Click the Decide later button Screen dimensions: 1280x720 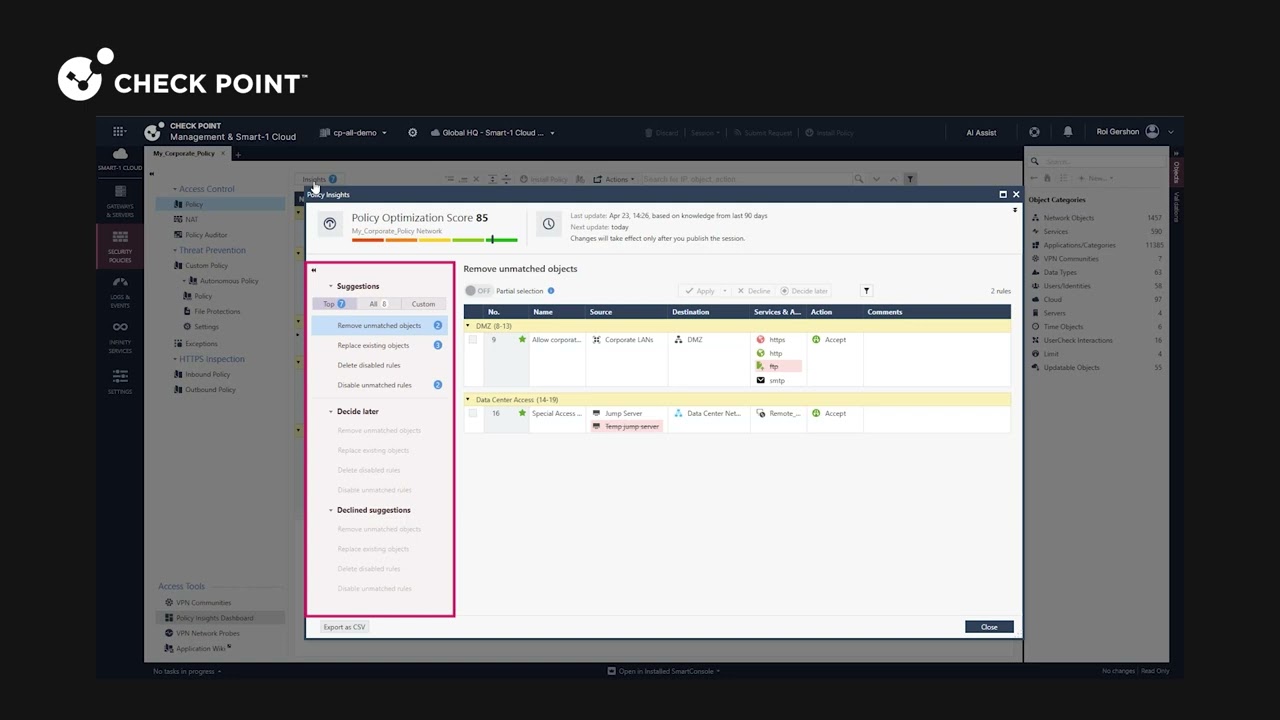[x=804, y=291]
